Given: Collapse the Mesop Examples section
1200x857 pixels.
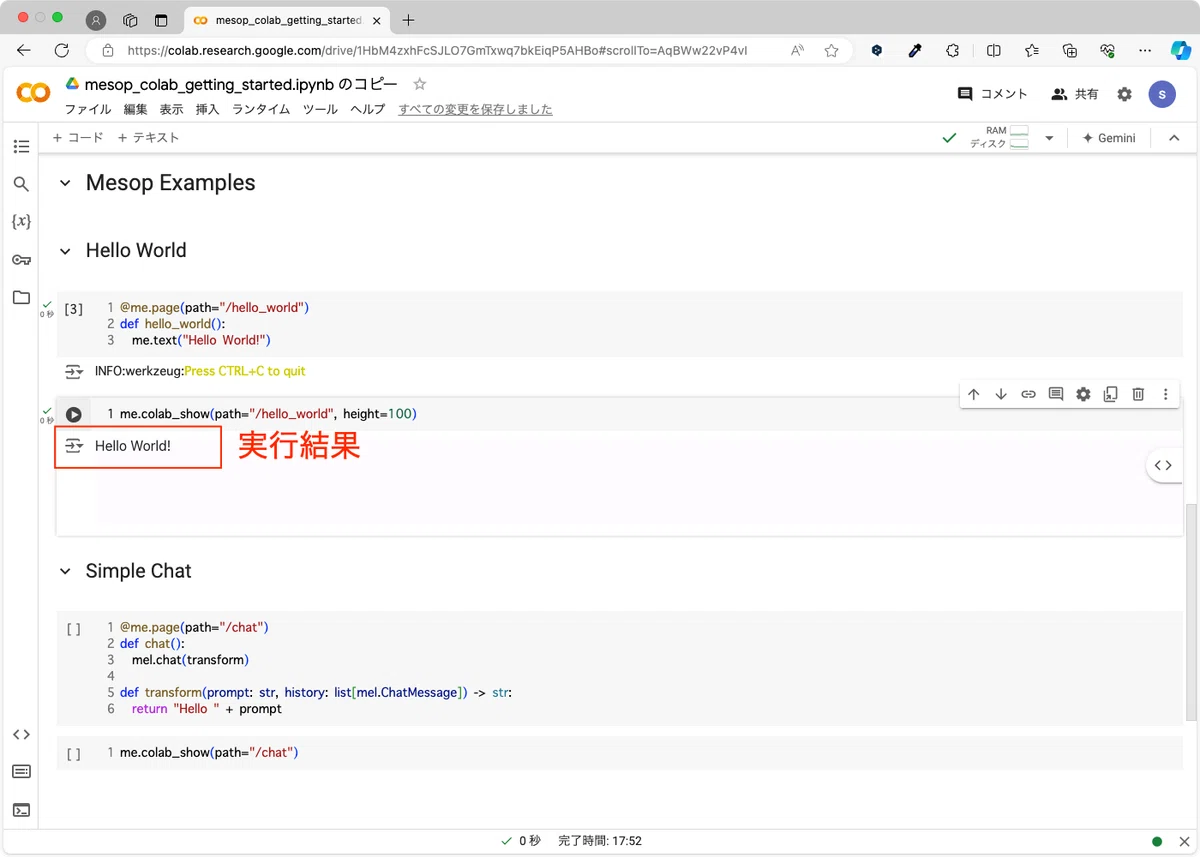Looking at the screenshot, I should [x=66, y=183].
